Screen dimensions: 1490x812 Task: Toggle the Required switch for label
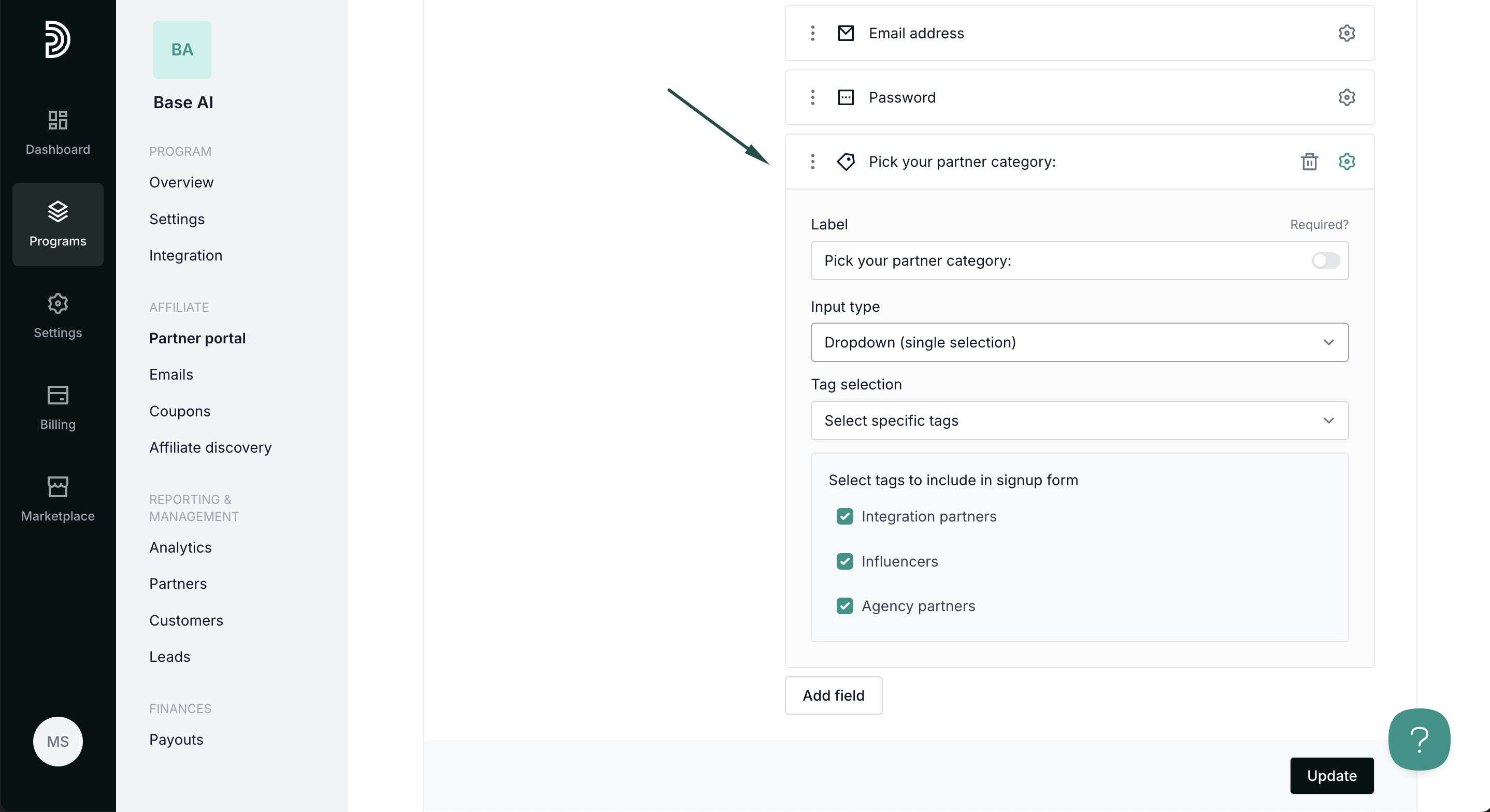(1325, 260)
